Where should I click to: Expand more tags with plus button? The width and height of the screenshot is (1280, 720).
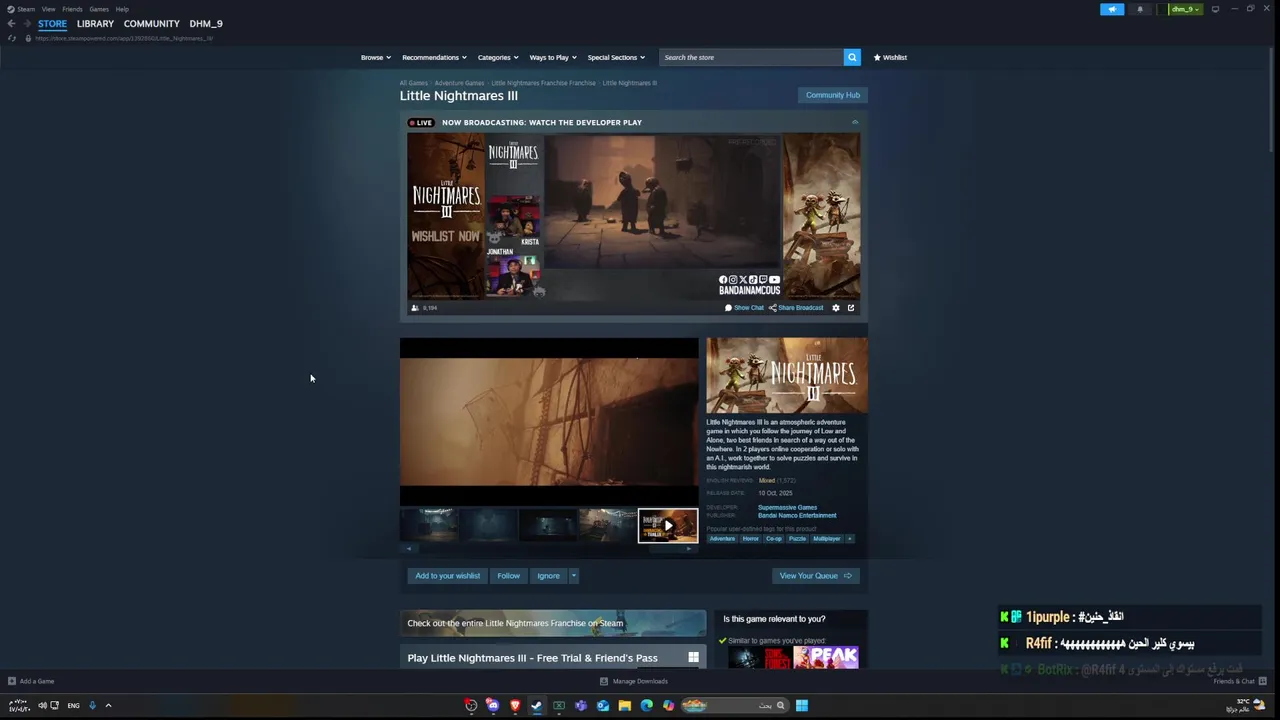click(850, 539)
